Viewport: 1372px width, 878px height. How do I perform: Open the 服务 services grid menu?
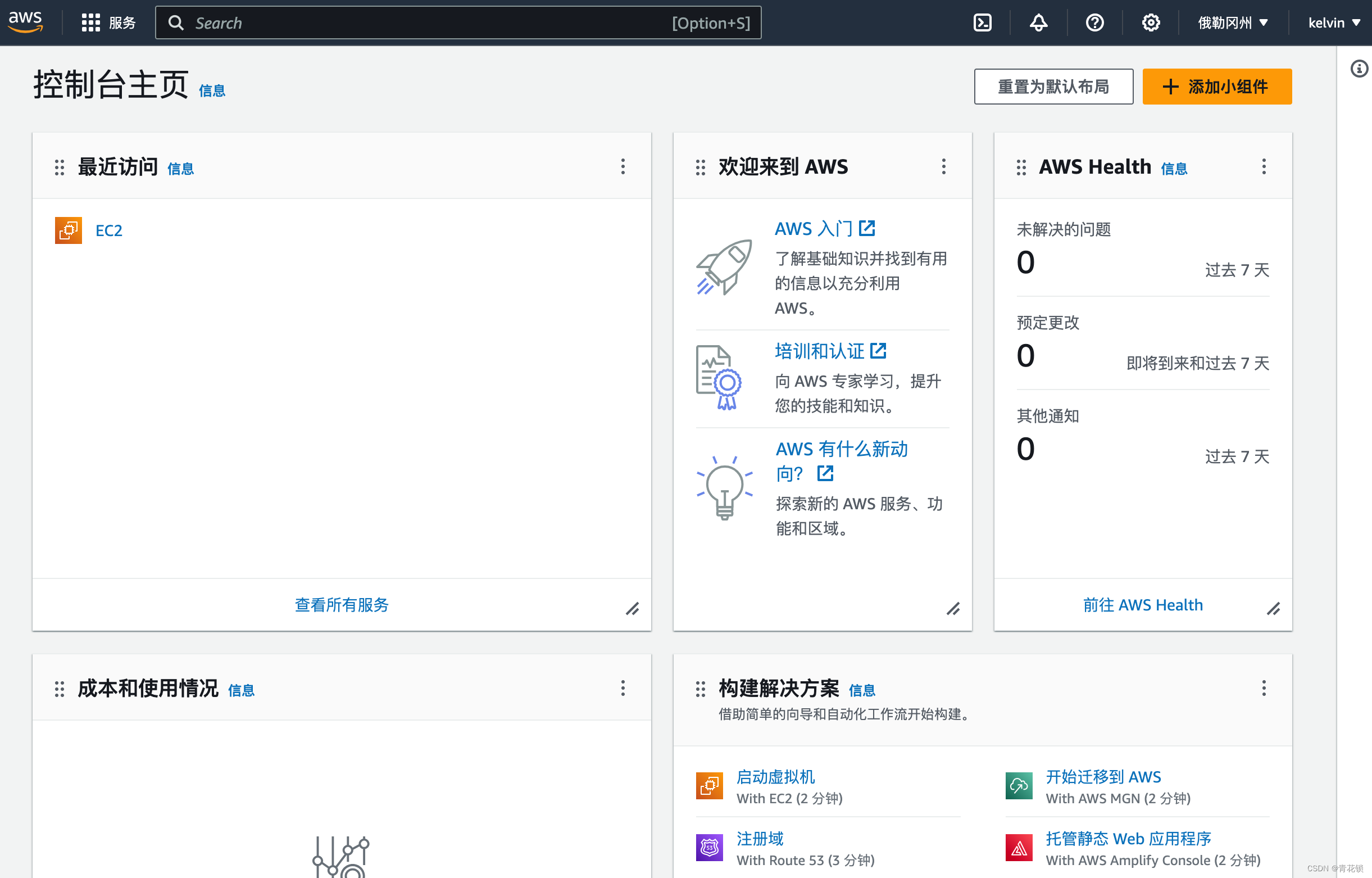click(108, 23)
